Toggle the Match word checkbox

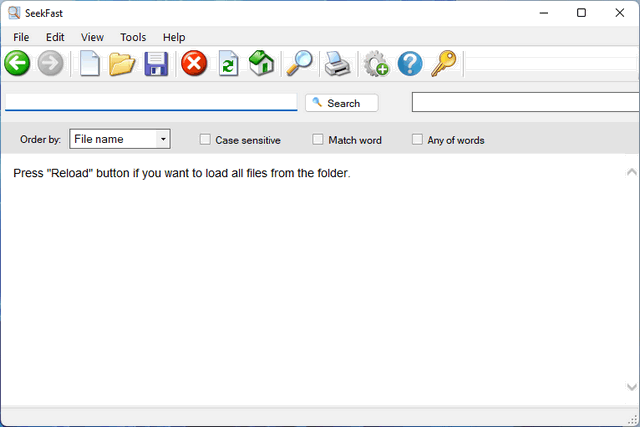coord(318,140)
